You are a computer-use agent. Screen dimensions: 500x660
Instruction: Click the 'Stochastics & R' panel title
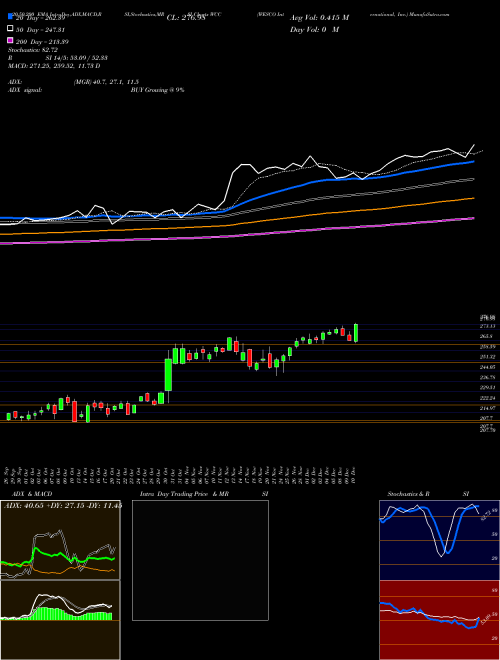(x=409, y=494)
